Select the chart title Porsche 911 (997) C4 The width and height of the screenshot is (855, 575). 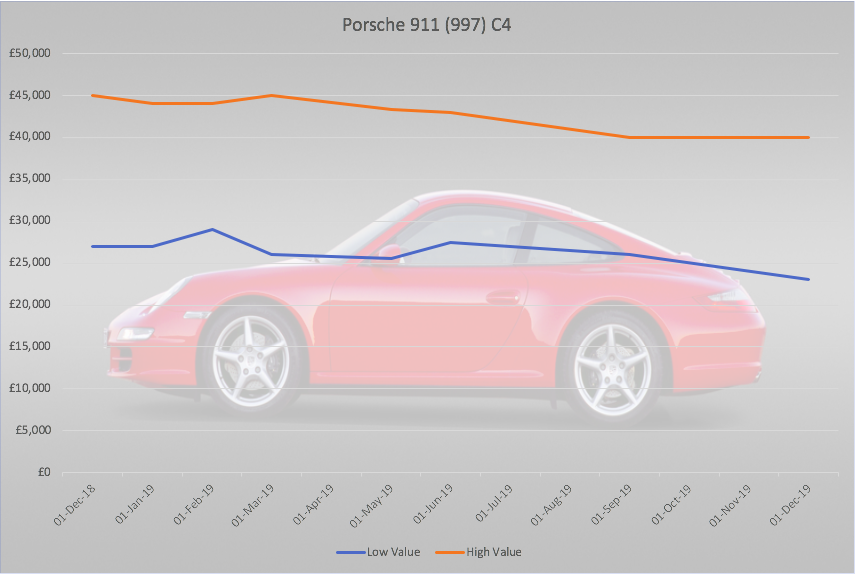[x=426, y=25]
